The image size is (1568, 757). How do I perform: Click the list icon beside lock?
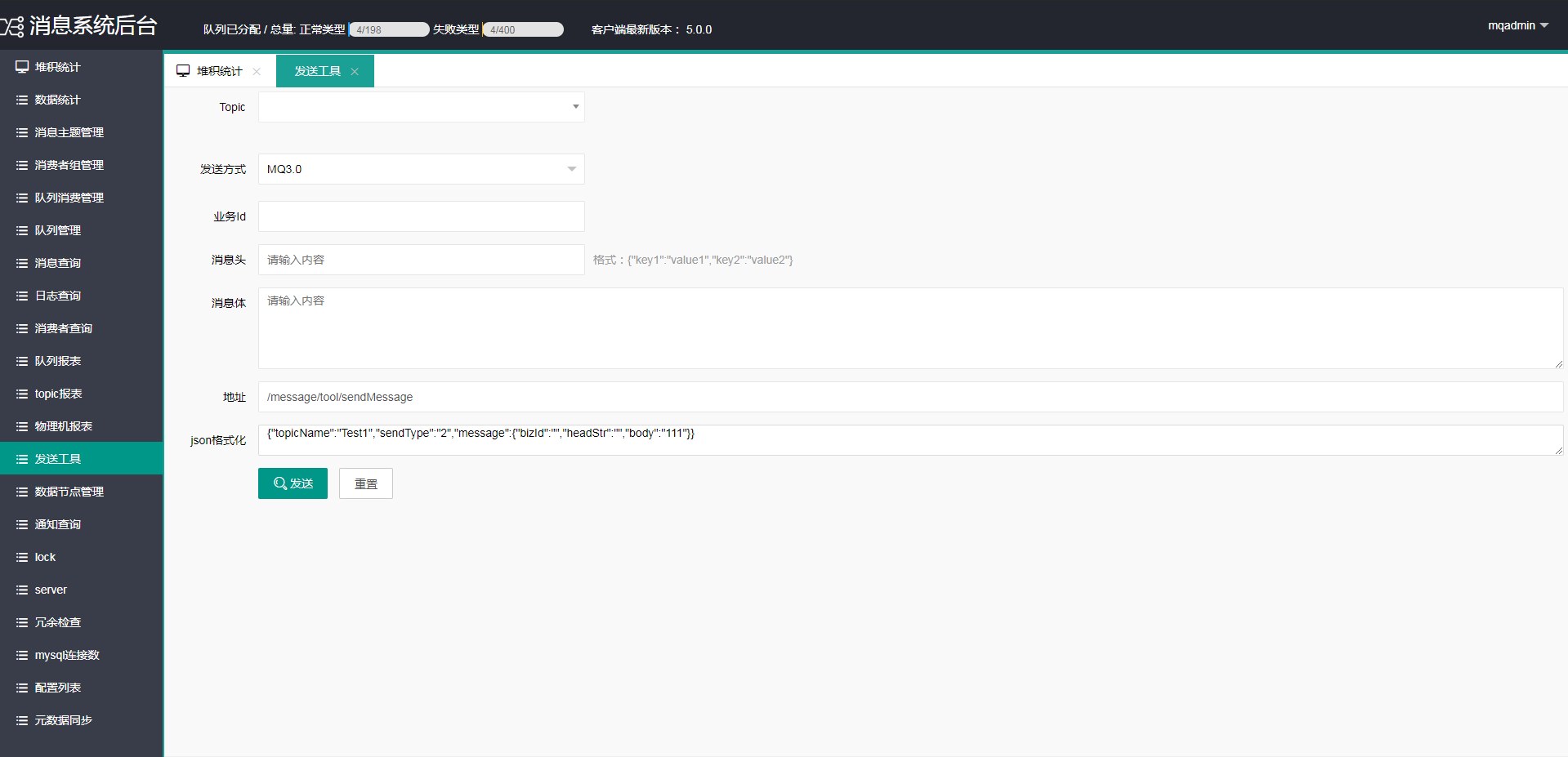(x=22, y=557)
